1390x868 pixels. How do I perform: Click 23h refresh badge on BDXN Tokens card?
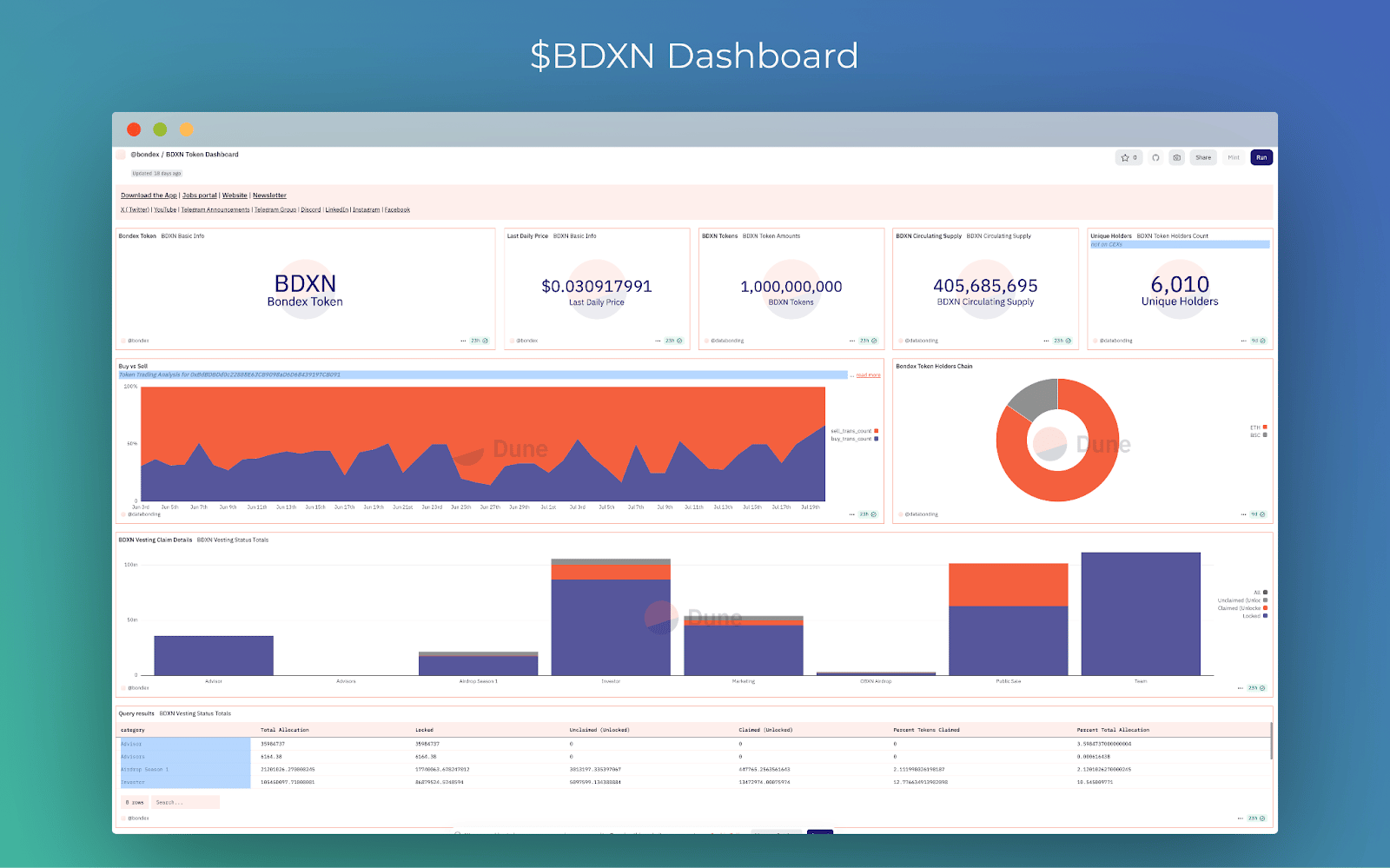(x=869, y=341)
